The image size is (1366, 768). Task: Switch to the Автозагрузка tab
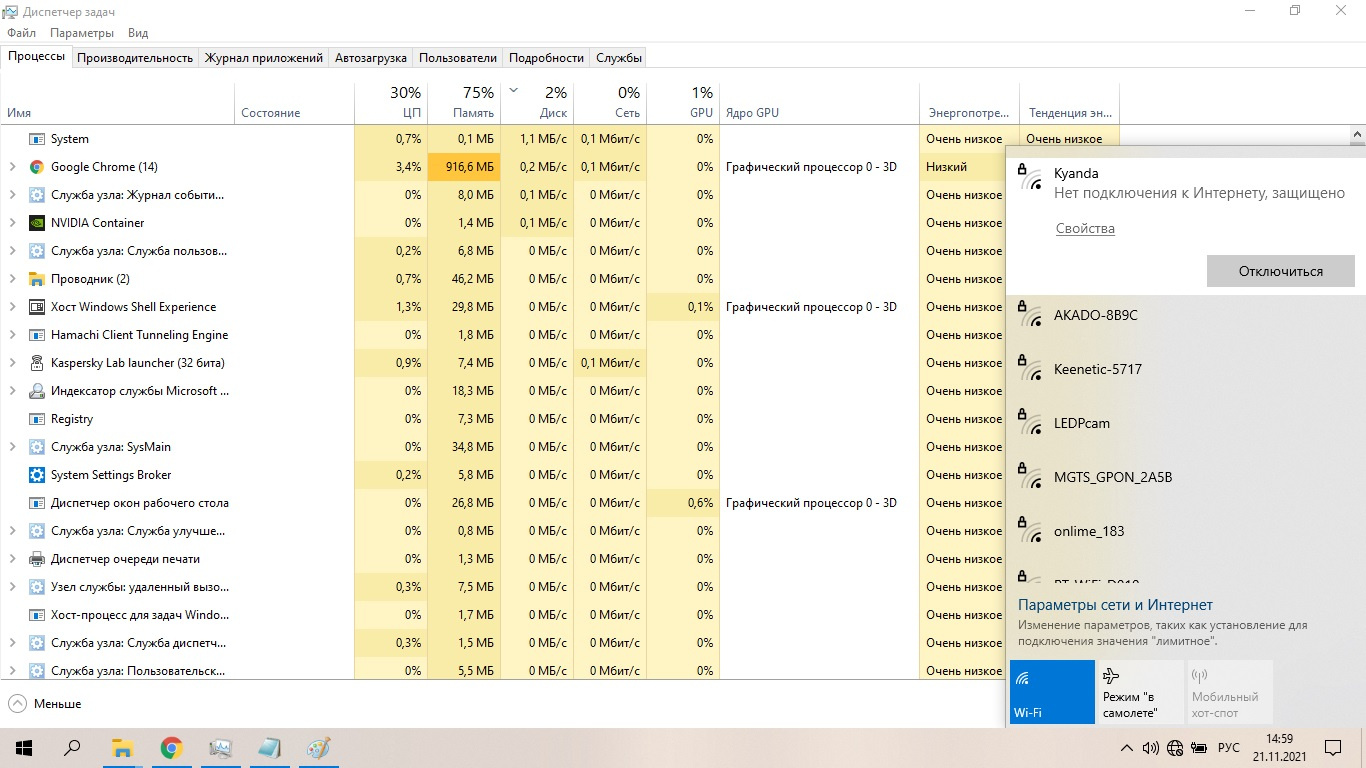point(371,58)
